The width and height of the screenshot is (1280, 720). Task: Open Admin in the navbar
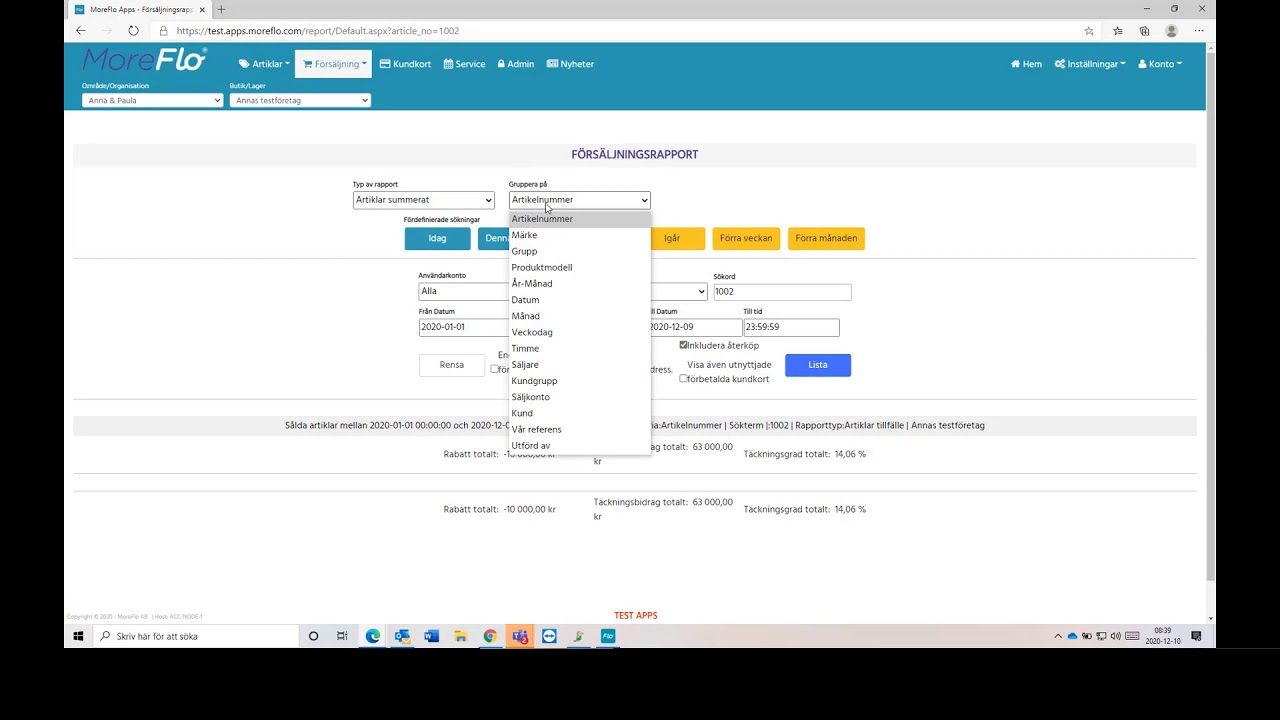(516, 64)
